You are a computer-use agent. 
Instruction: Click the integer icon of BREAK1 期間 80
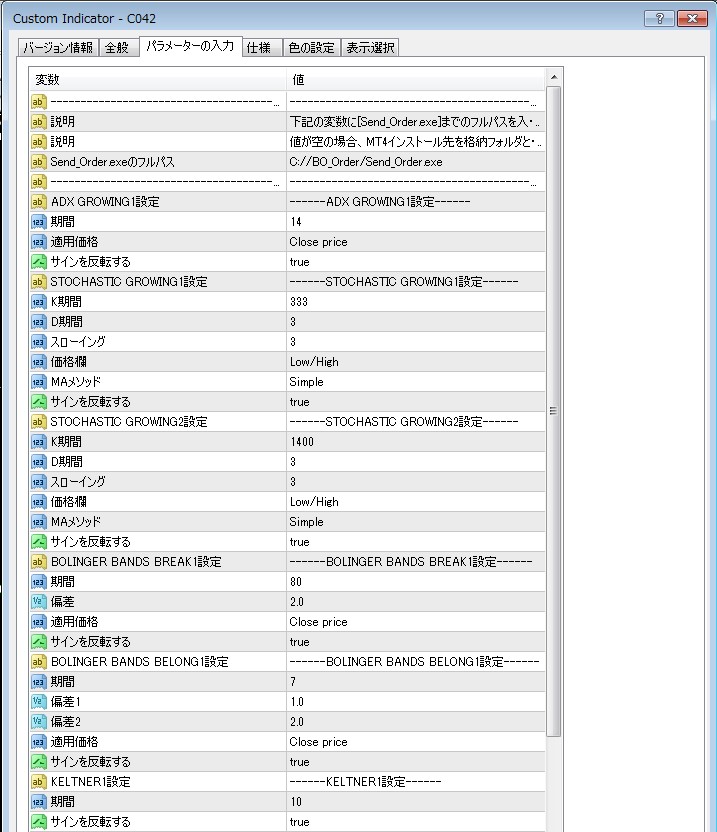click(x=38, y=582)
